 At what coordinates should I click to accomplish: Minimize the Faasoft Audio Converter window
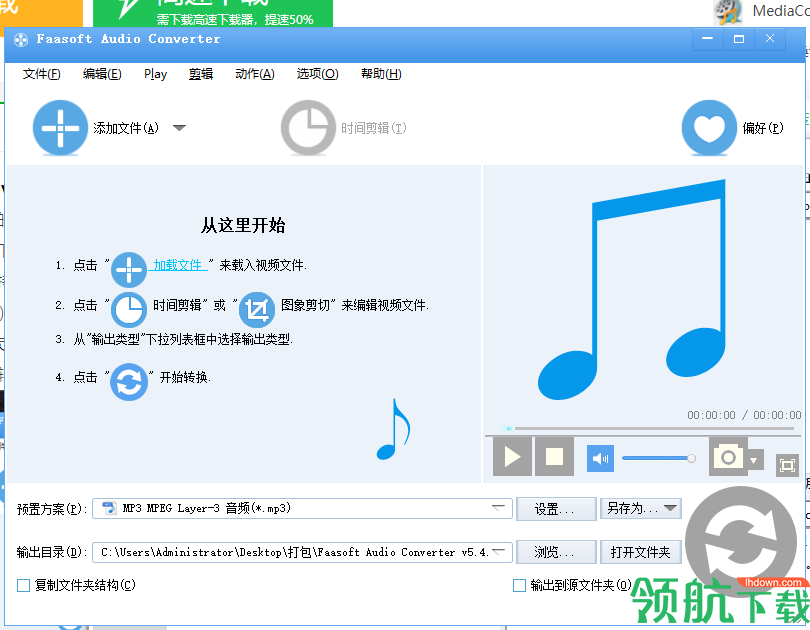(x=708, y=39)
